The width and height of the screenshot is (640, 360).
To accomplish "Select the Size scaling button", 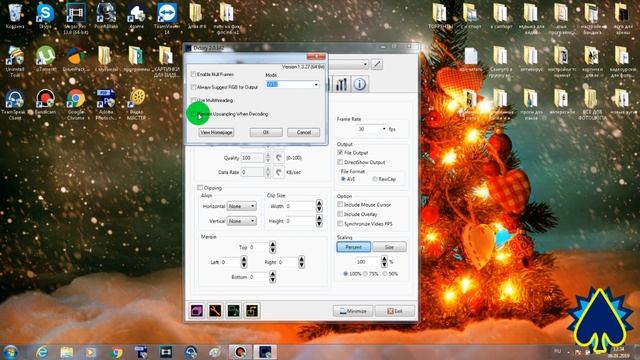I will click(389, 247).
